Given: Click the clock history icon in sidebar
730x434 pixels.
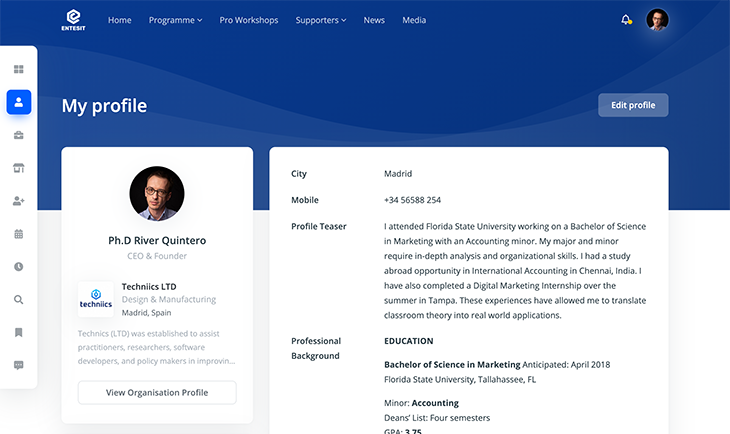Looking at the screenshot, I should click(19, 267).
